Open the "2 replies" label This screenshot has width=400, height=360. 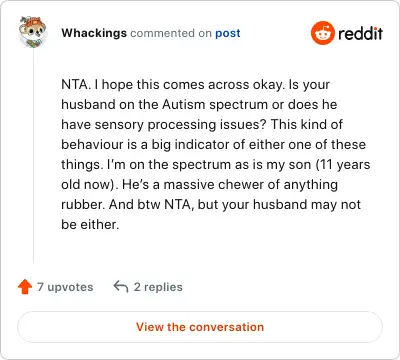tap(158, 287)
